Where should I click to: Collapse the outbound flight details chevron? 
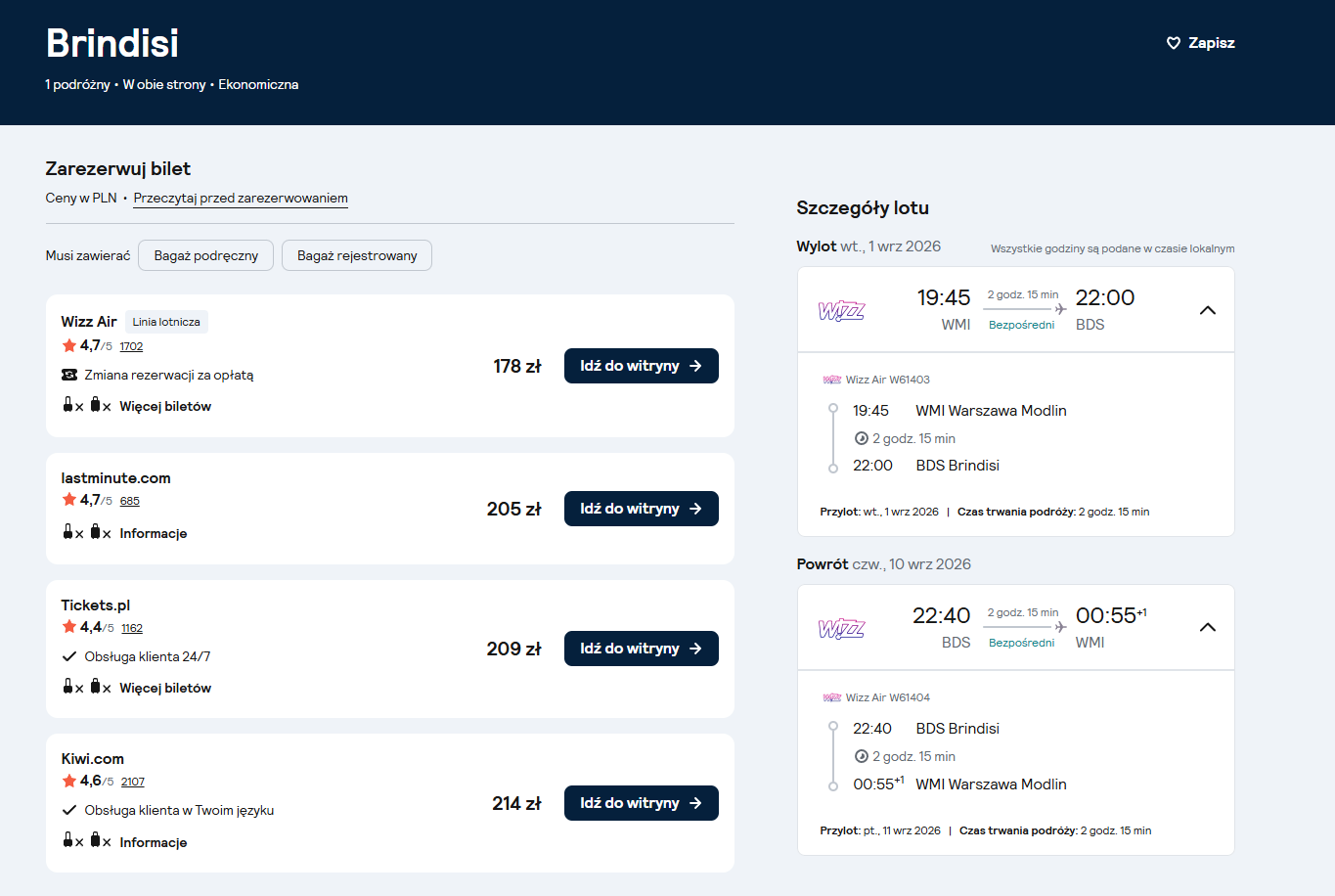pyautogui.click(x=1208, y=310)
